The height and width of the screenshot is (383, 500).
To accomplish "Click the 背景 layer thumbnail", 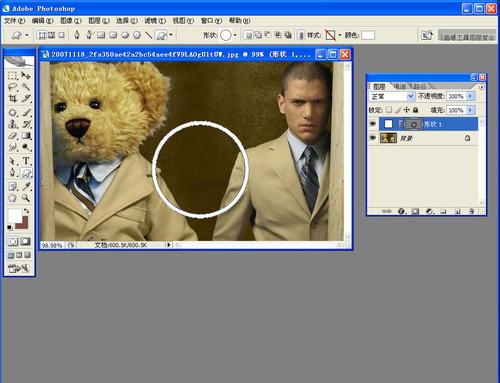I will (388, 138).
